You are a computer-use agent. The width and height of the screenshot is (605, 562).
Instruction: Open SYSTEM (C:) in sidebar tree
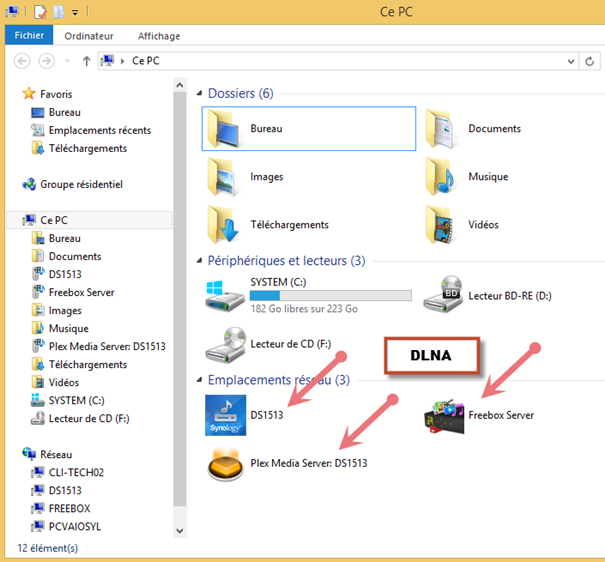pyautogui.click(x=76, y=400)
